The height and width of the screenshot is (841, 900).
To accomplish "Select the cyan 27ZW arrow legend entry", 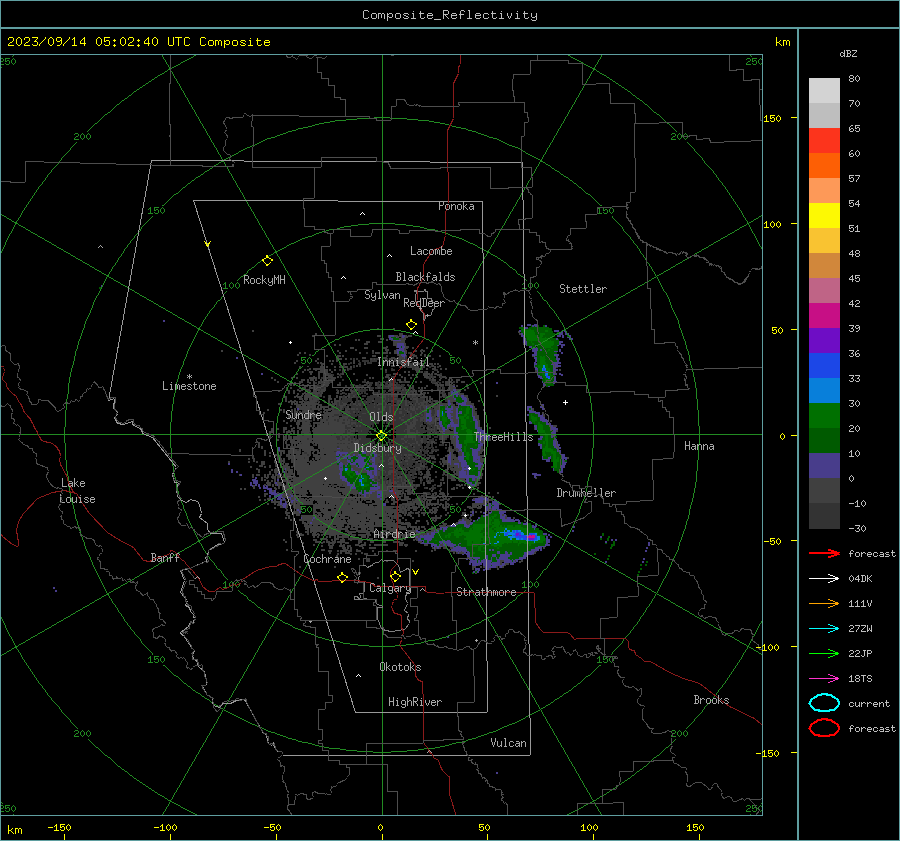I will pyautogui.click(x=824, y=629).
